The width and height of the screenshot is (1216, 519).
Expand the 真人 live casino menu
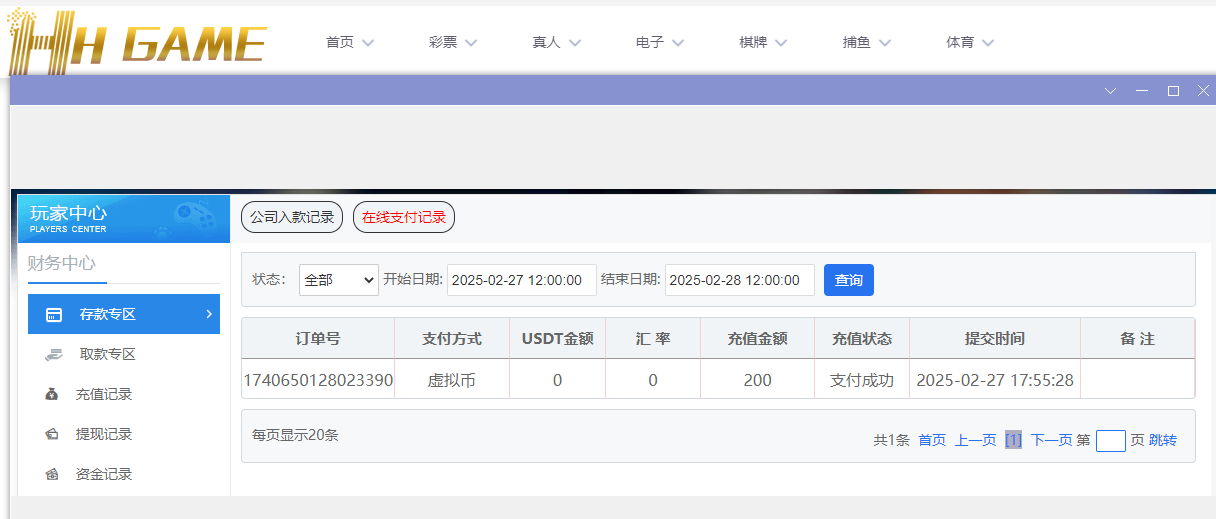point(556,43)
